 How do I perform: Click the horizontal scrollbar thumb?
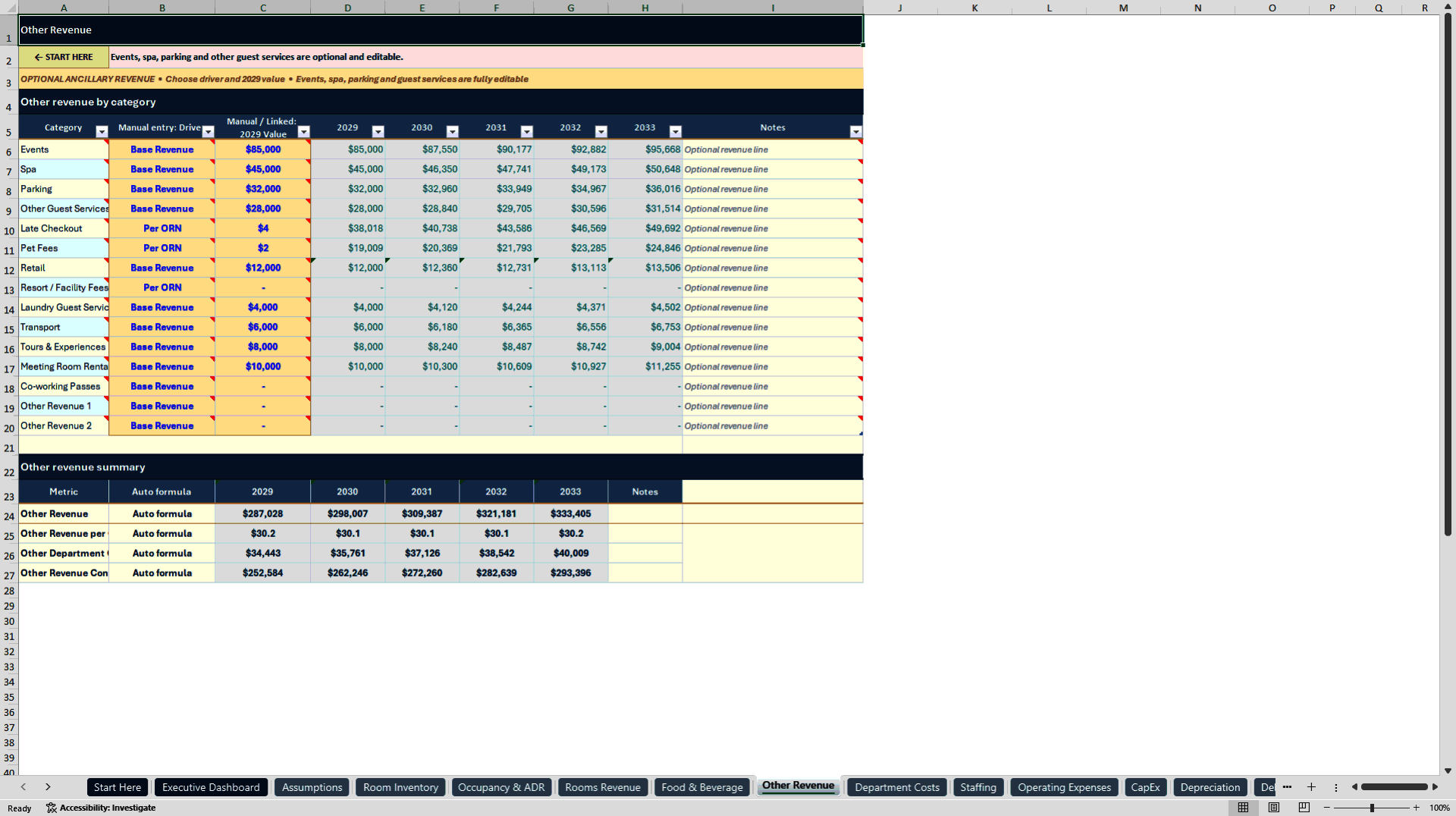point(1394,787)
